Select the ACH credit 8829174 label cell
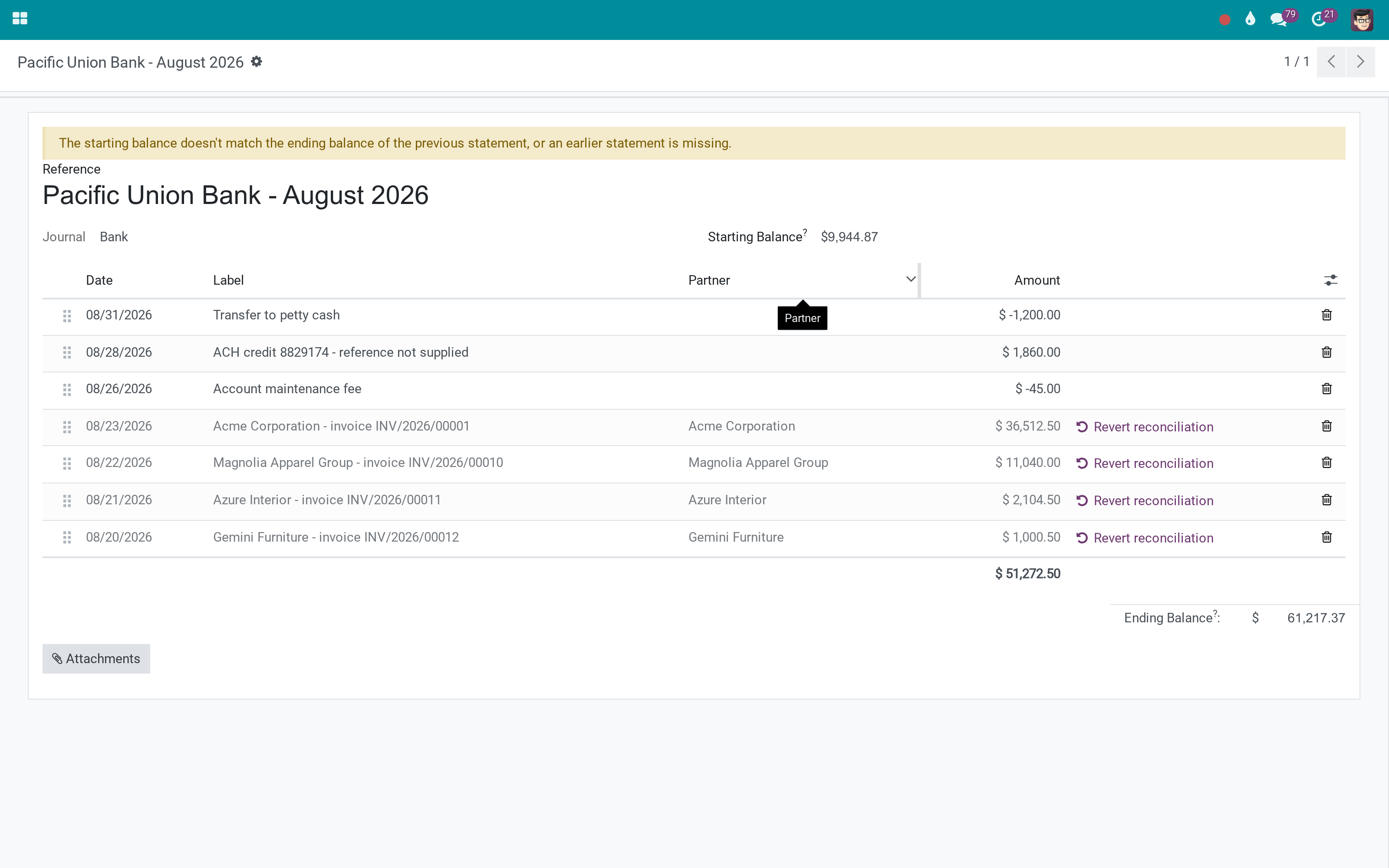 pyautogui.click(x=340, y=352)
